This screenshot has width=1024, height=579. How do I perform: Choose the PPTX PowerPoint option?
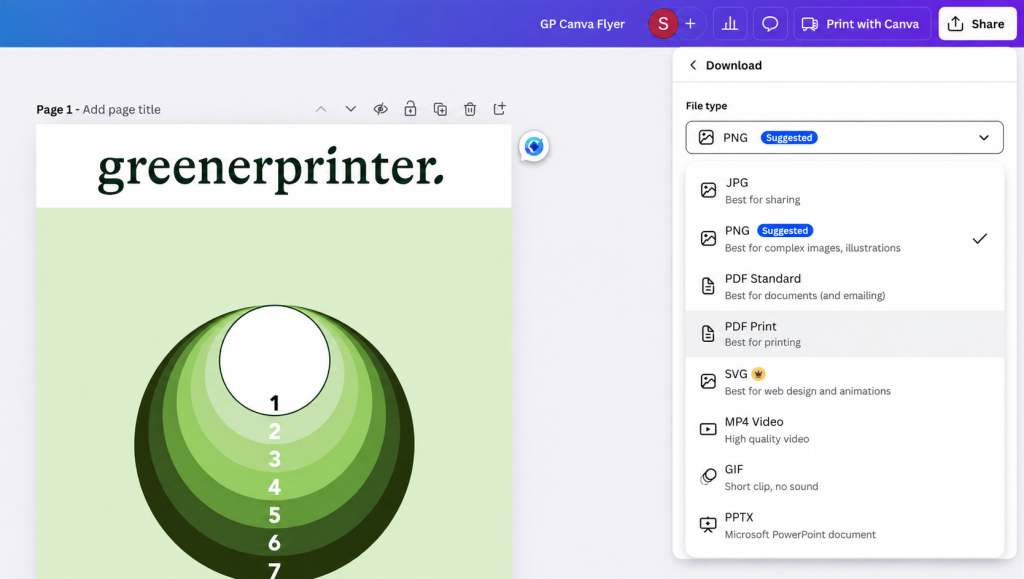[x=844, y=525]
